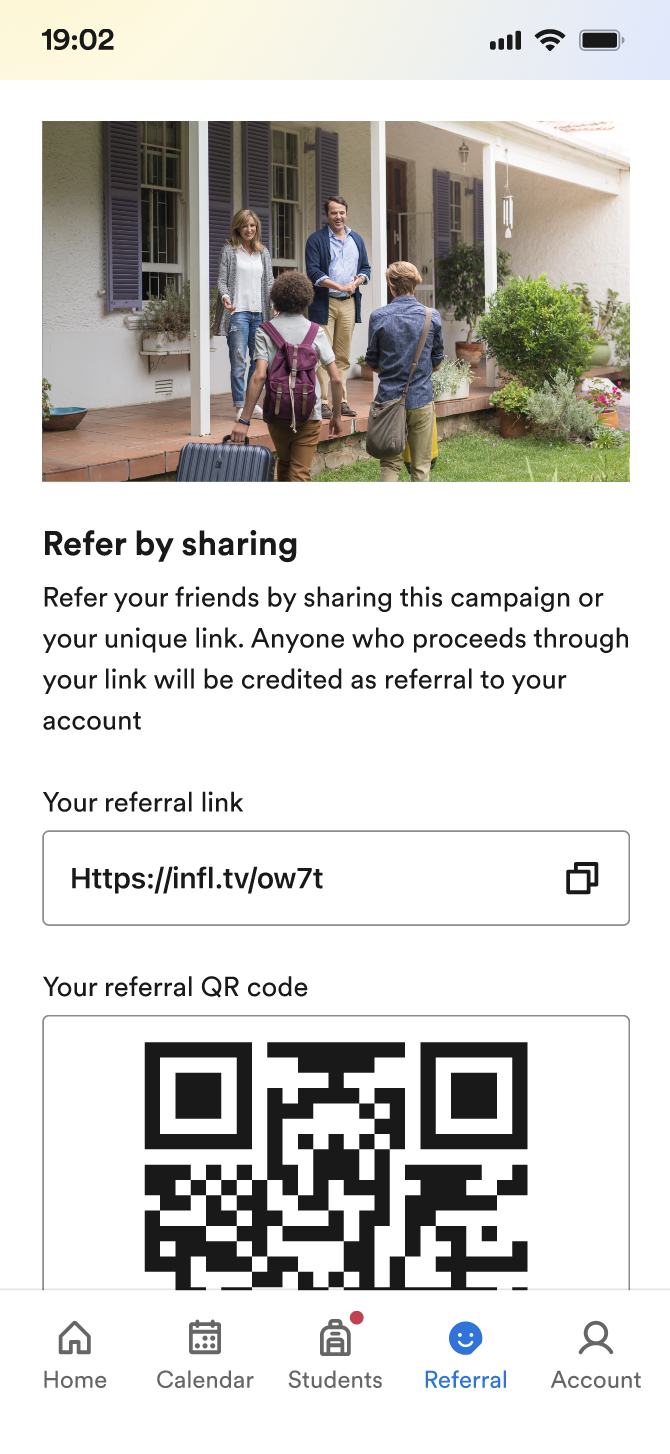Tap the cellular signal bars icon
Viewport: 670px width, 1454px height.
[505, 41]
